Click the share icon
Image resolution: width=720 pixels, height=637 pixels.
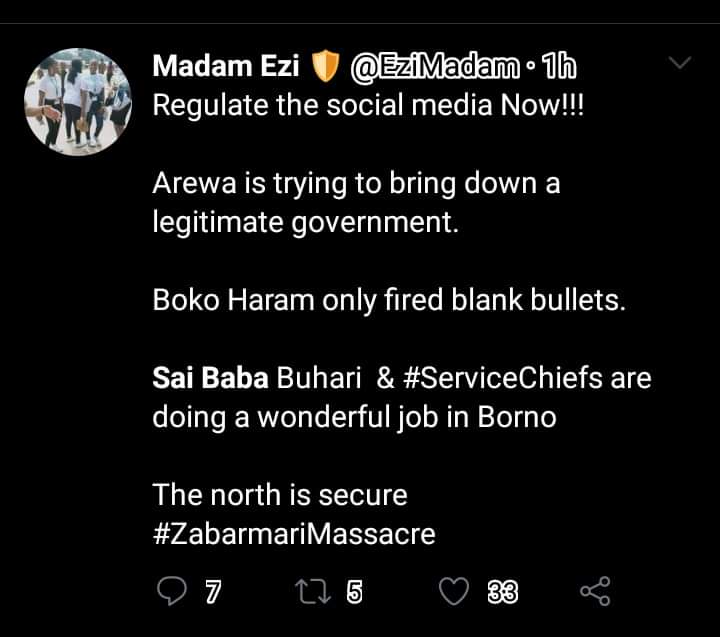point(595,592)
